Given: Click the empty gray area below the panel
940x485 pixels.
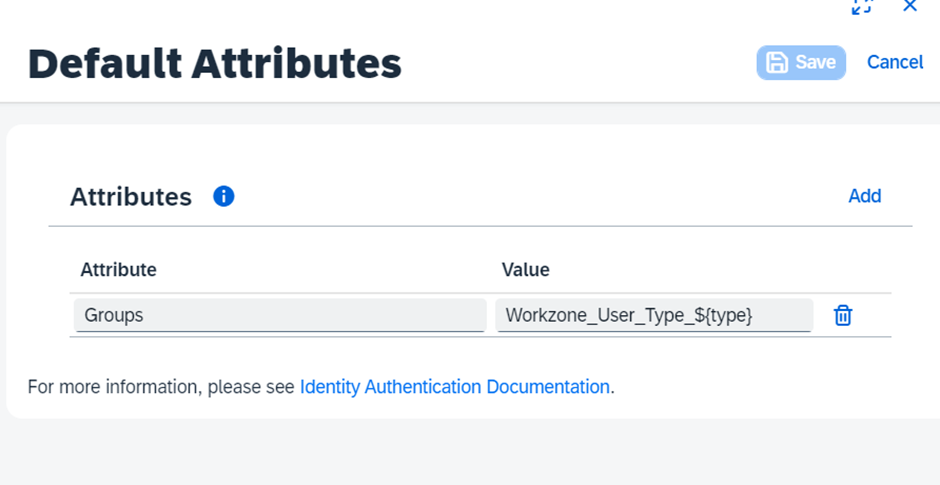Looking at the screenshot, I should [470, 455].
